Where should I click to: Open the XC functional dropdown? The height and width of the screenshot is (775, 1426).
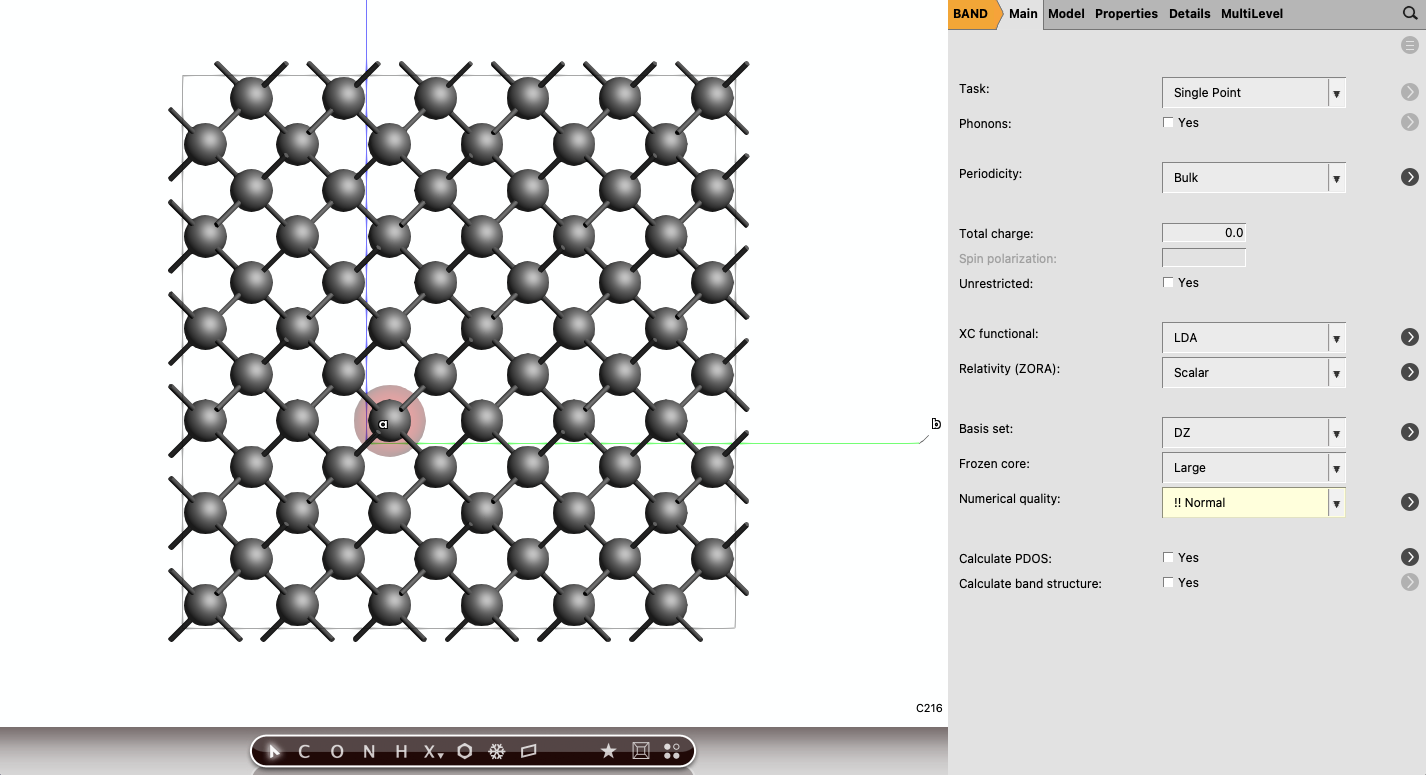[x=1253, y=338]
